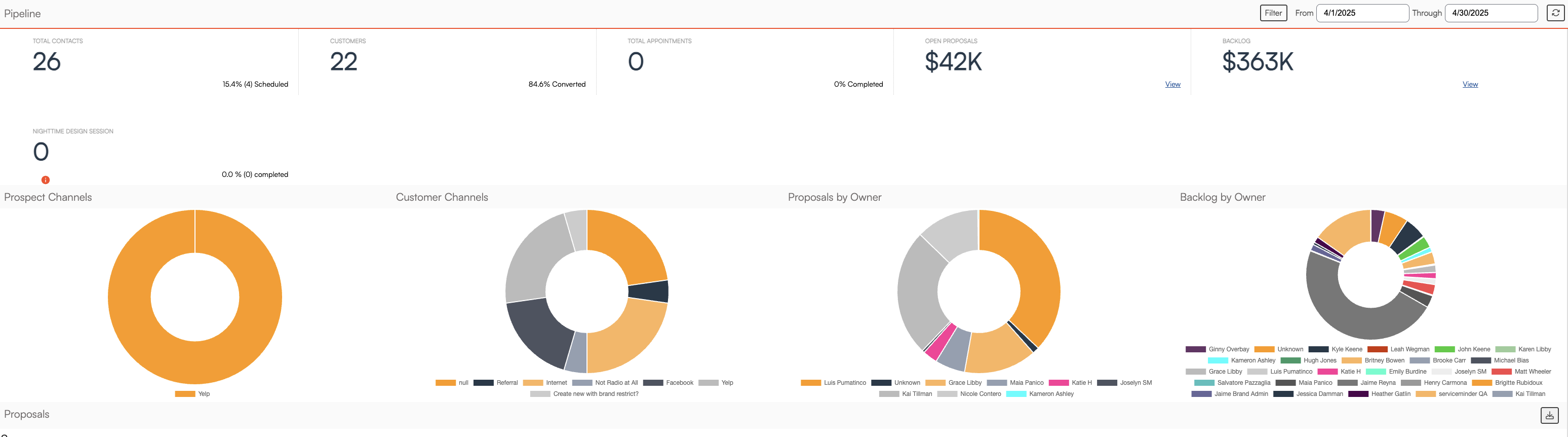This screenshot has width=1568, height=437.
Task: Toggle the Leah Wegman legend swatch
Action: (x=1378, y=349)
